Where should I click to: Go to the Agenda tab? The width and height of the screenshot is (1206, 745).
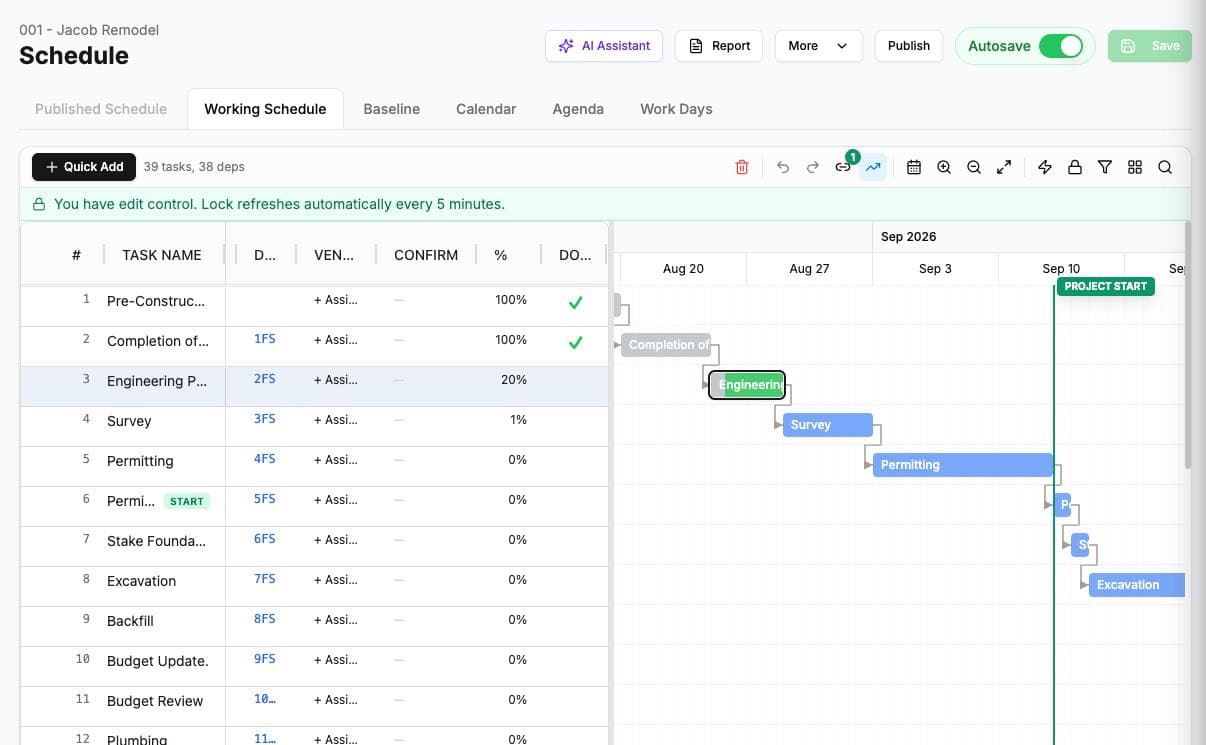pyautogui.click(x=578, y=109)
